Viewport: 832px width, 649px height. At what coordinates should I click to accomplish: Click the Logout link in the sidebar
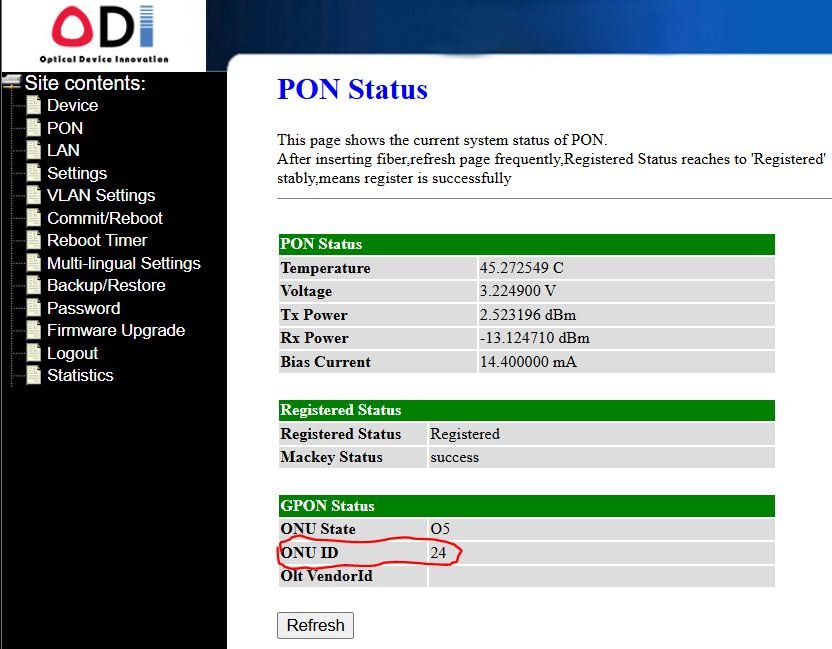[72, 353]
